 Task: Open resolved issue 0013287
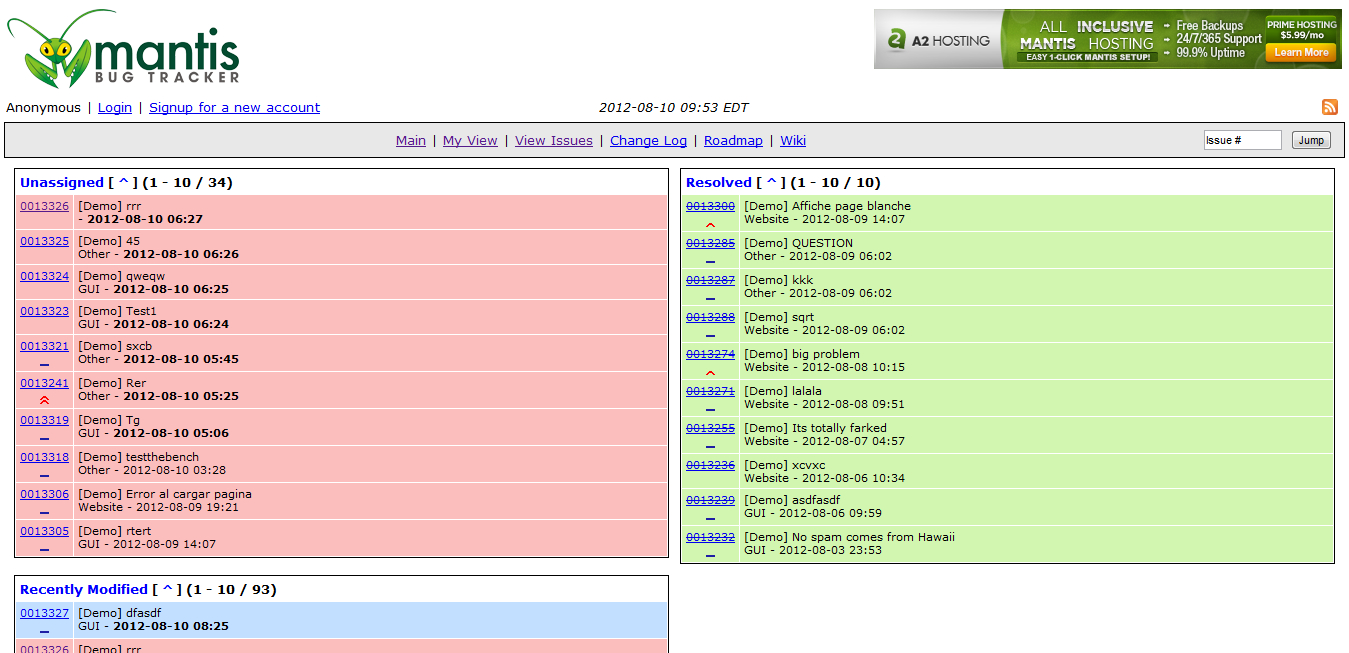tap(711, 280)
